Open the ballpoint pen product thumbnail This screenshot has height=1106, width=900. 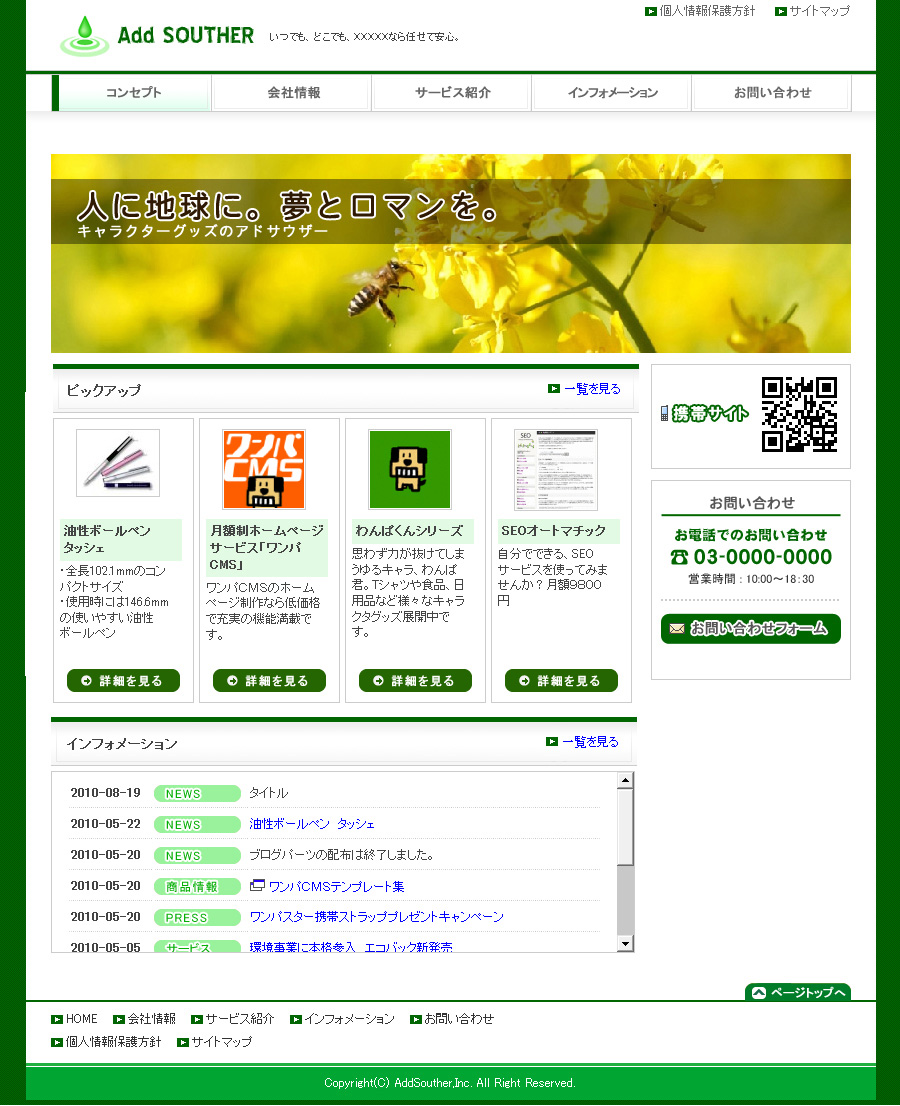click(x=118, y=463)
